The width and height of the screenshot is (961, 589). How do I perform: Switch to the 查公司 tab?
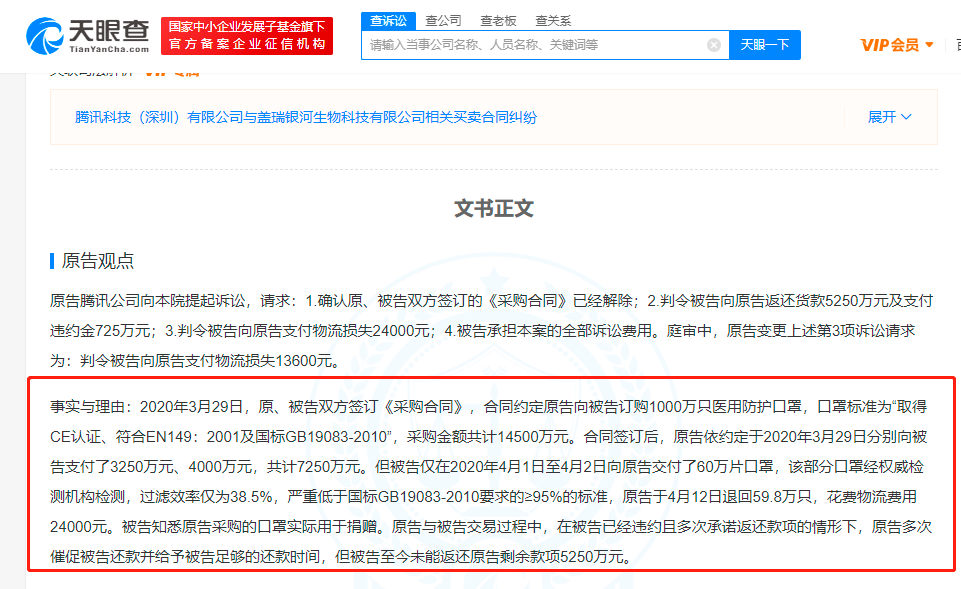(x=443, y=20)
